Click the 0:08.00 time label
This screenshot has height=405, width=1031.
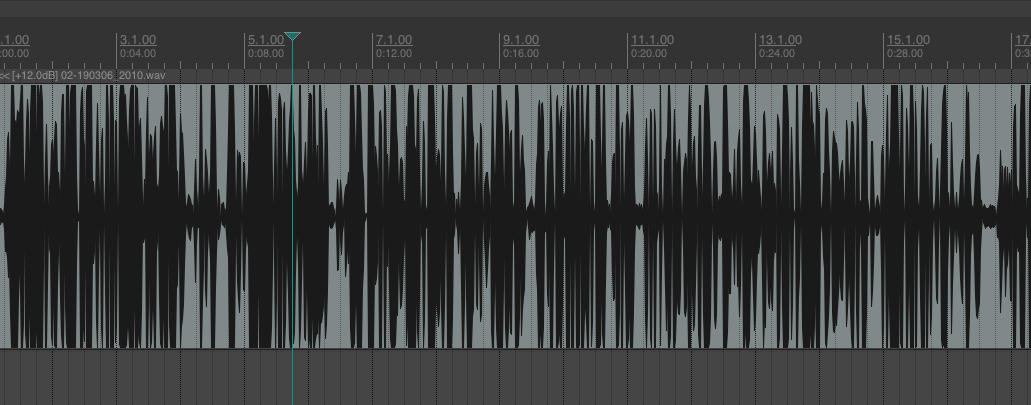pos(265,53)
